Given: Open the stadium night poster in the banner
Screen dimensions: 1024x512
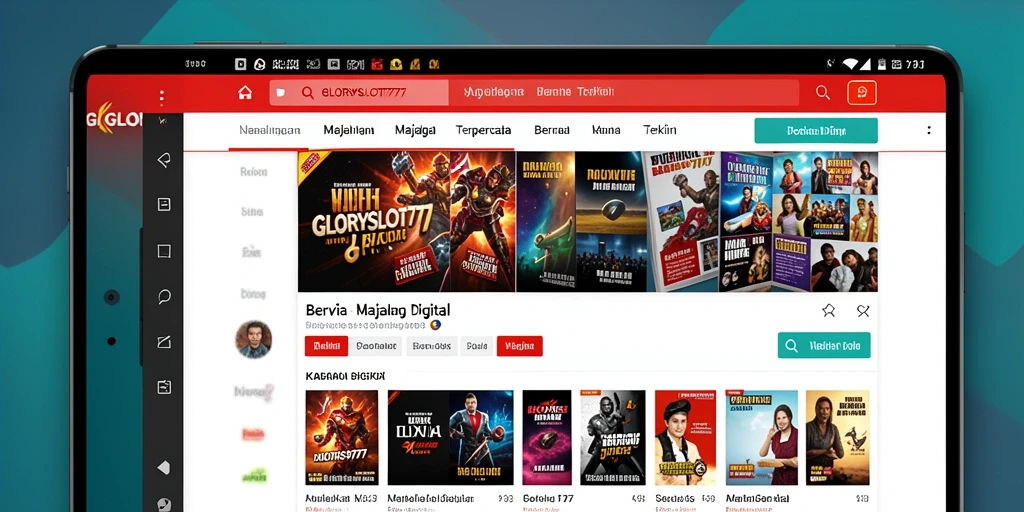Looking at the screenshot, I should [611, 221].
